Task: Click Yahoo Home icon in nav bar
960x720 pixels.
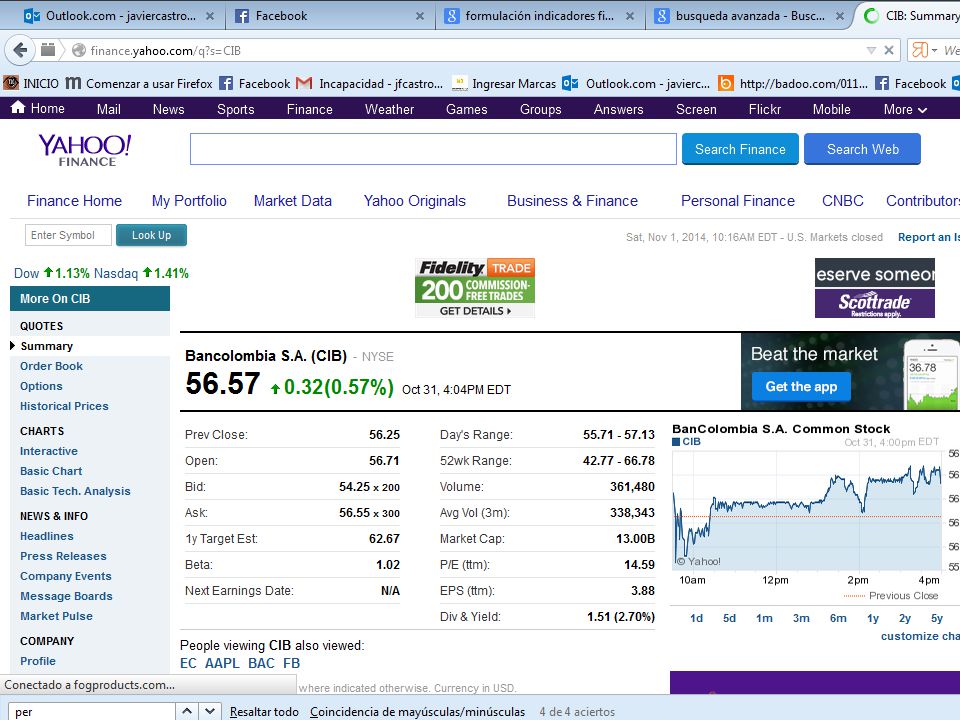Action: (18, 108)
